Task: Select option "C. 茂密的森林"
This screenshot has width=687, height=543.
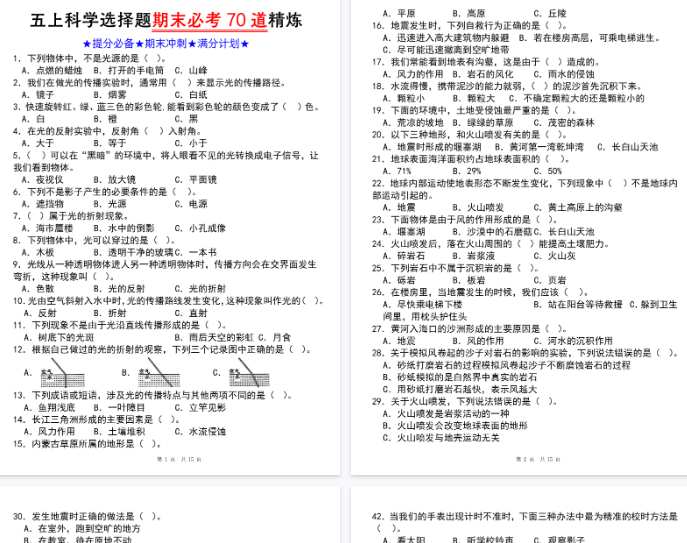Action: point(563,123)
